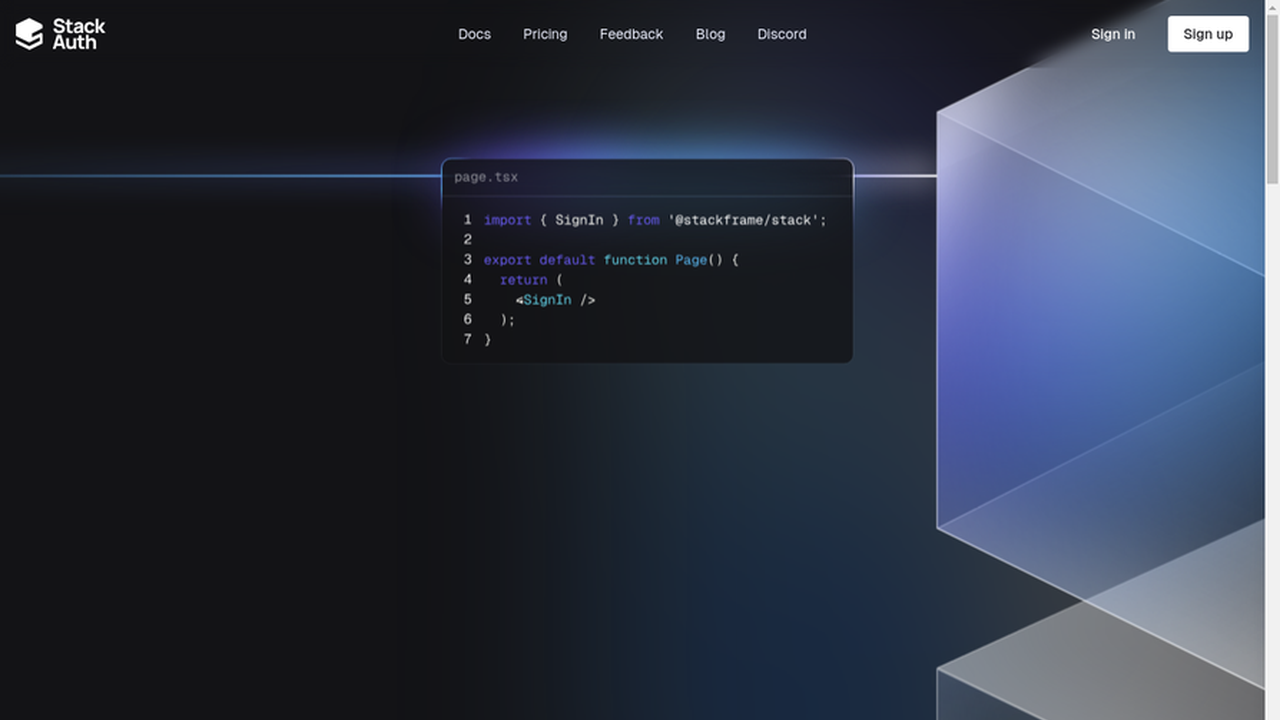This screenshot has height=720, width=1280.
Task: Go to the Pricing page
Action: (545, 34)
